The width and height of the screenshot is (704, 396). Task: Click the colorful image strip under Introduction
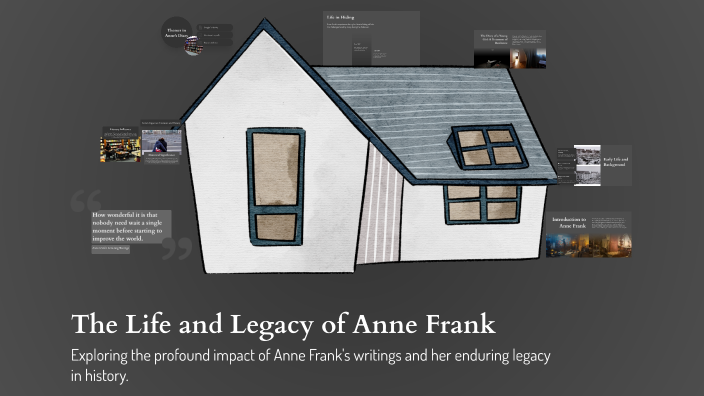pyautogui.click(x=589, y=246)
